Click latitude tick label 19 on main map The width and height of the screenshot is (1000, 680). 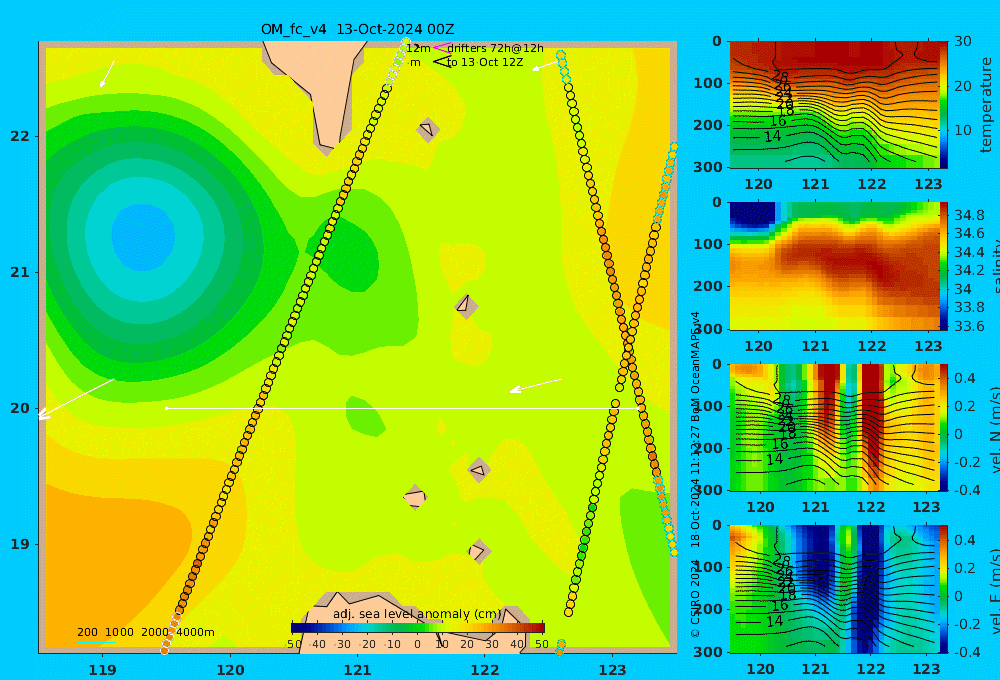[20, 544]
